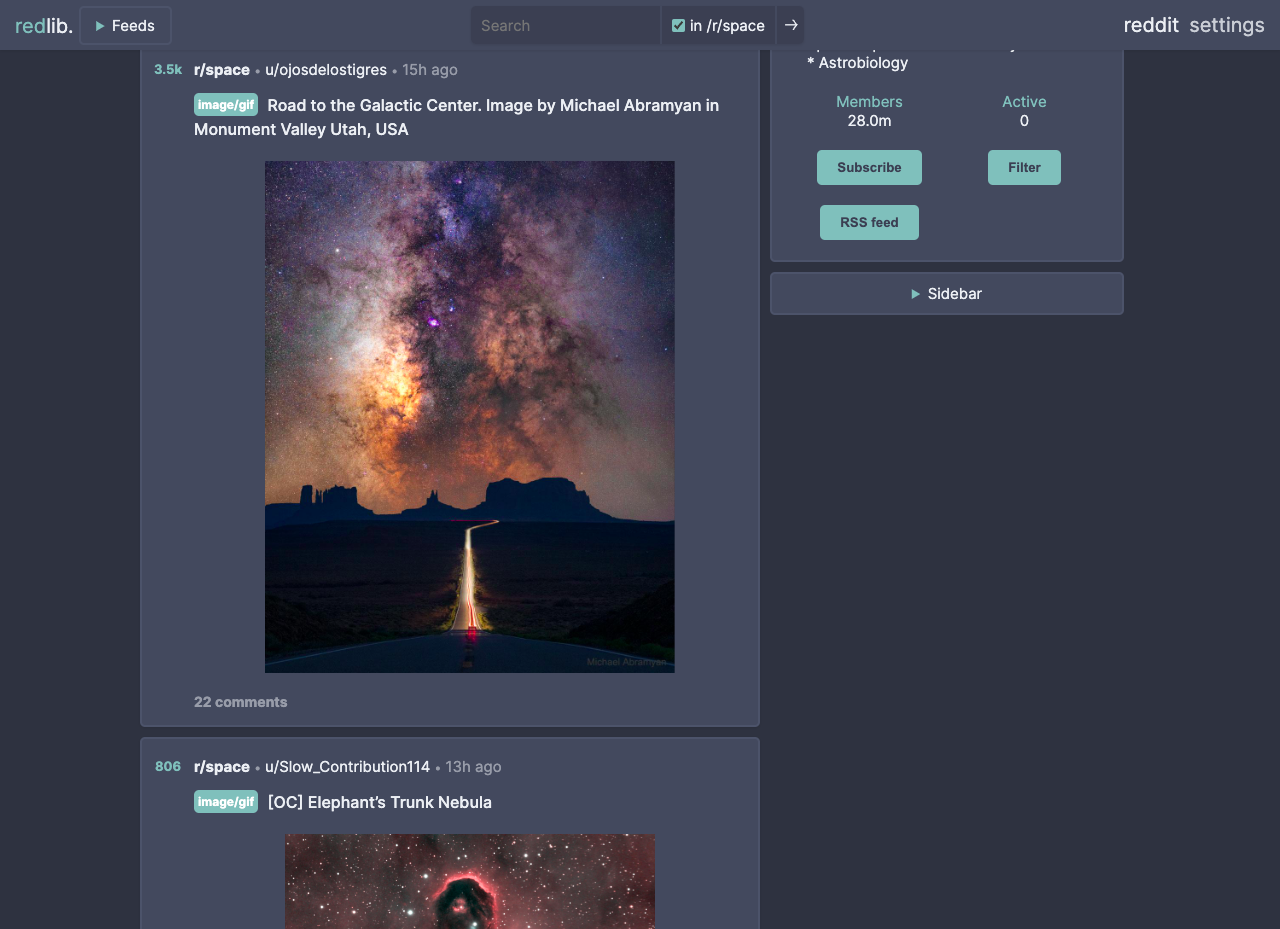Open user u/Slow_Contribution114 profile
Image resolution: width=1280 pixels, height=929 pixels.
click(x=347, y=767)
